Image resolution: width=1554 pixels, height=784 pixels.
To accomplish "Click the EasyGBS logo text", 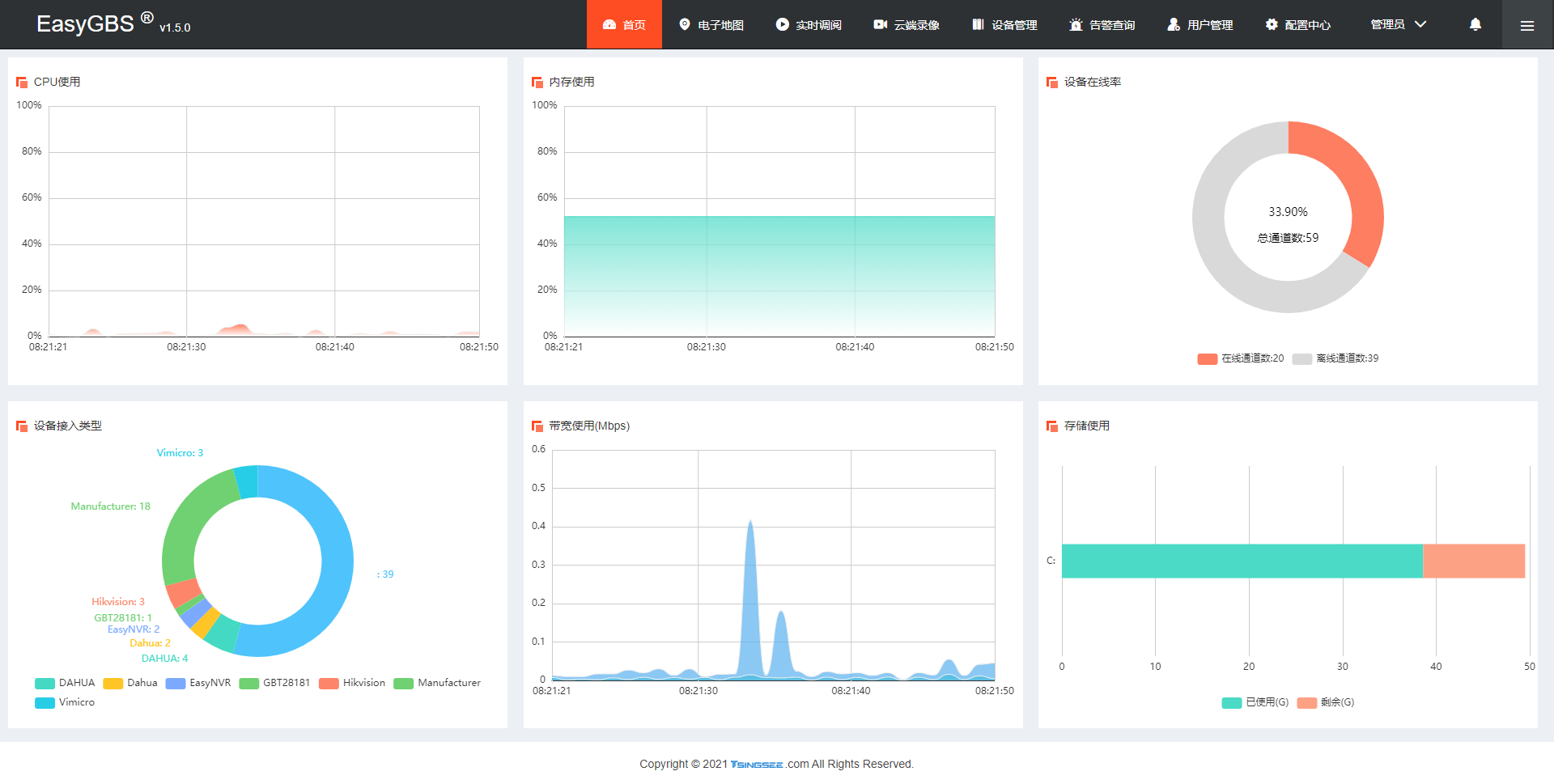I will click(85, 23).
